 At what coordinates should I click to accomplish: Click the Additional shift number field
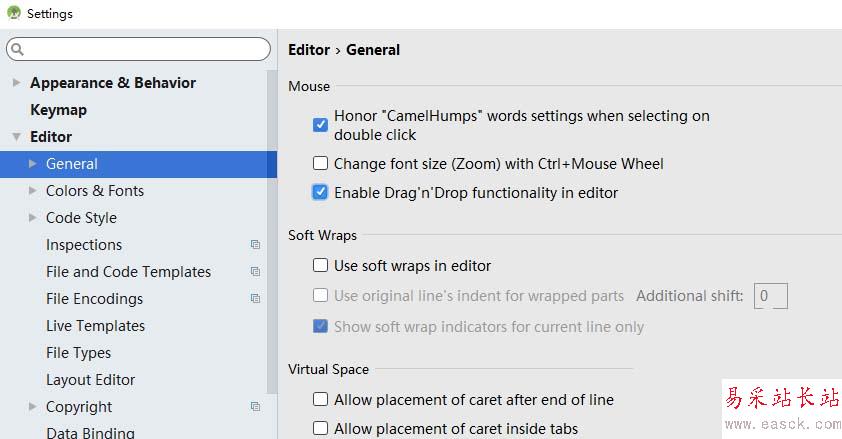(x=770, y=295)
